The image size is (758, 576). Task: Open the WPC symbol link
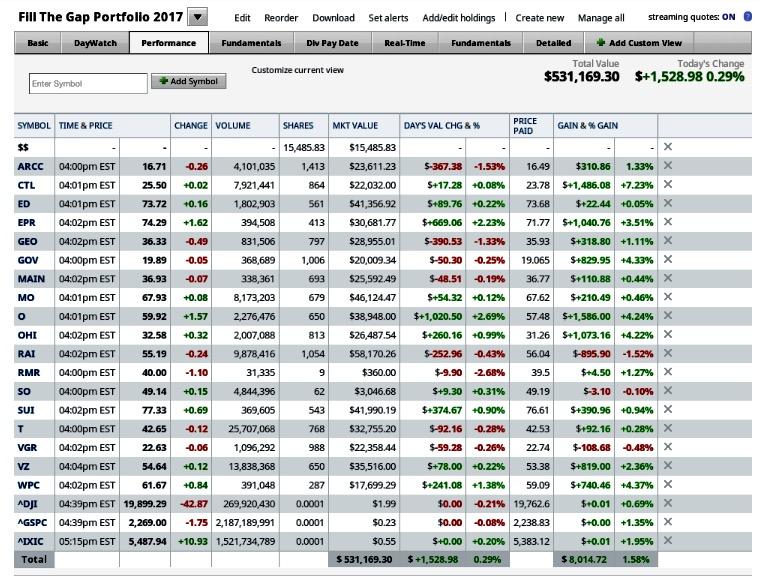(x=29, y=485)
